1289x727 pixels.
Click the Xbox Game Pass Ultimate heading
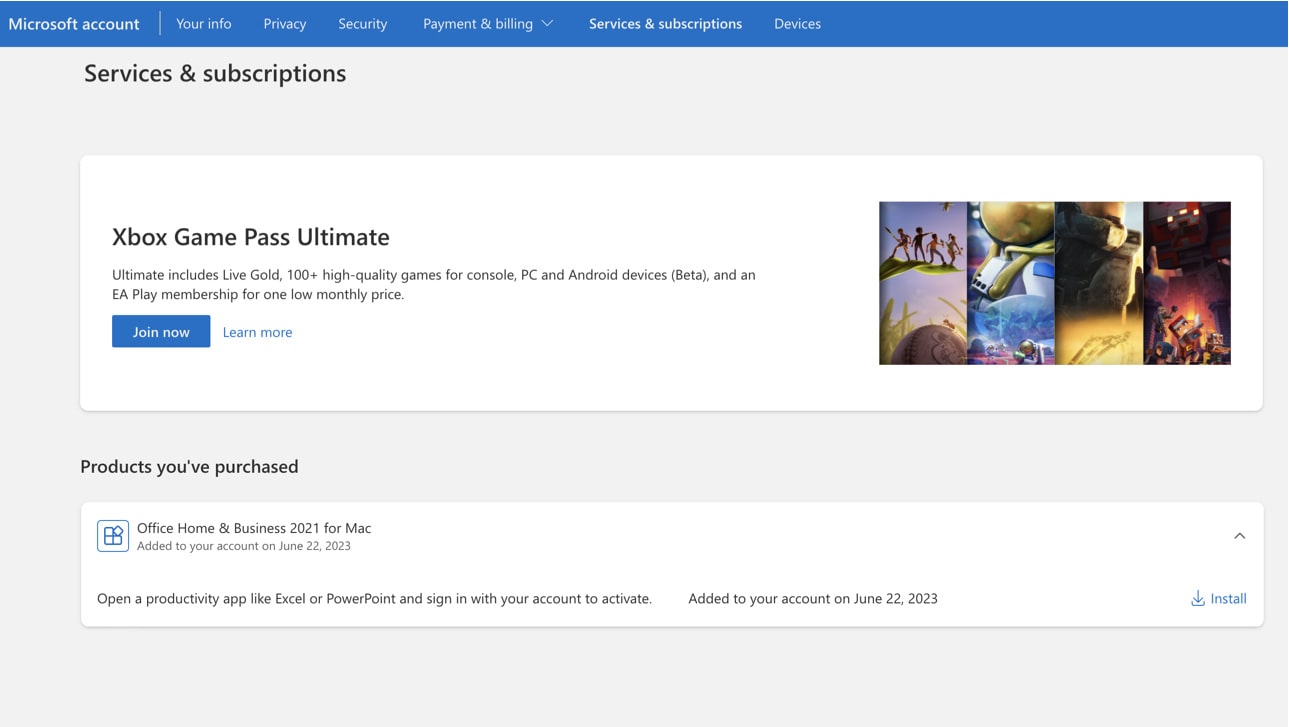pos(251,237)
